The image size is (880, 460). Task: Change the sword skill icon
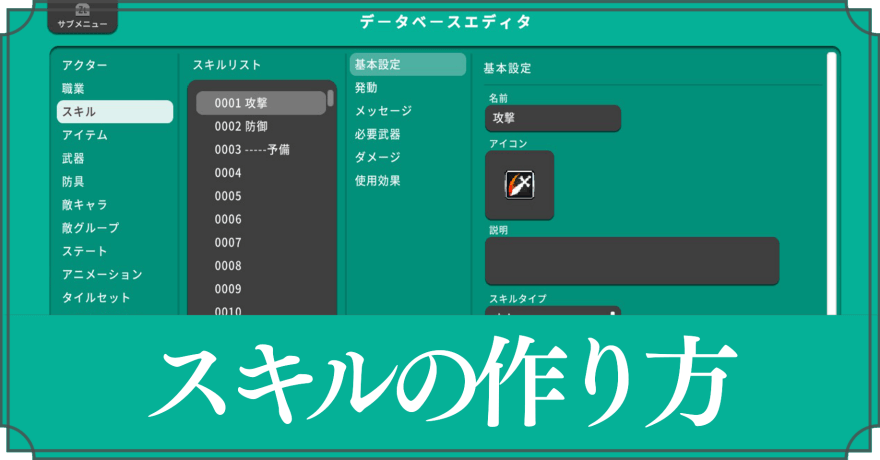[x=520, y=185]
